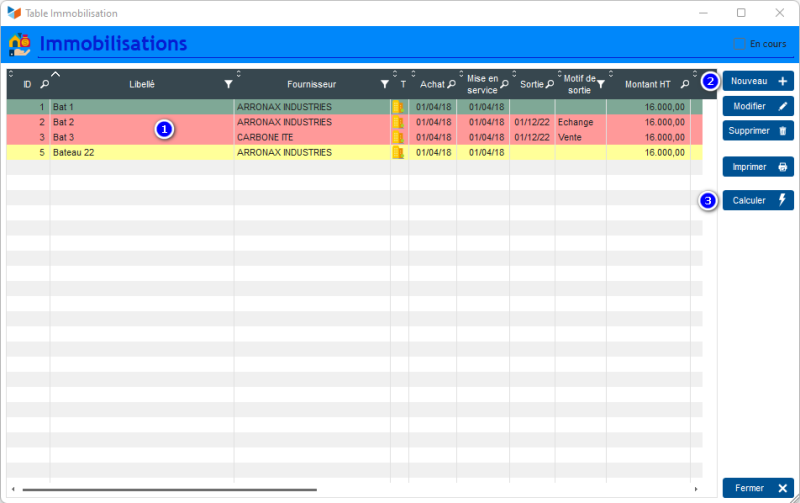Print the list with Imprimer
This screenshot has height=503, width=800.
pos(757,167)
